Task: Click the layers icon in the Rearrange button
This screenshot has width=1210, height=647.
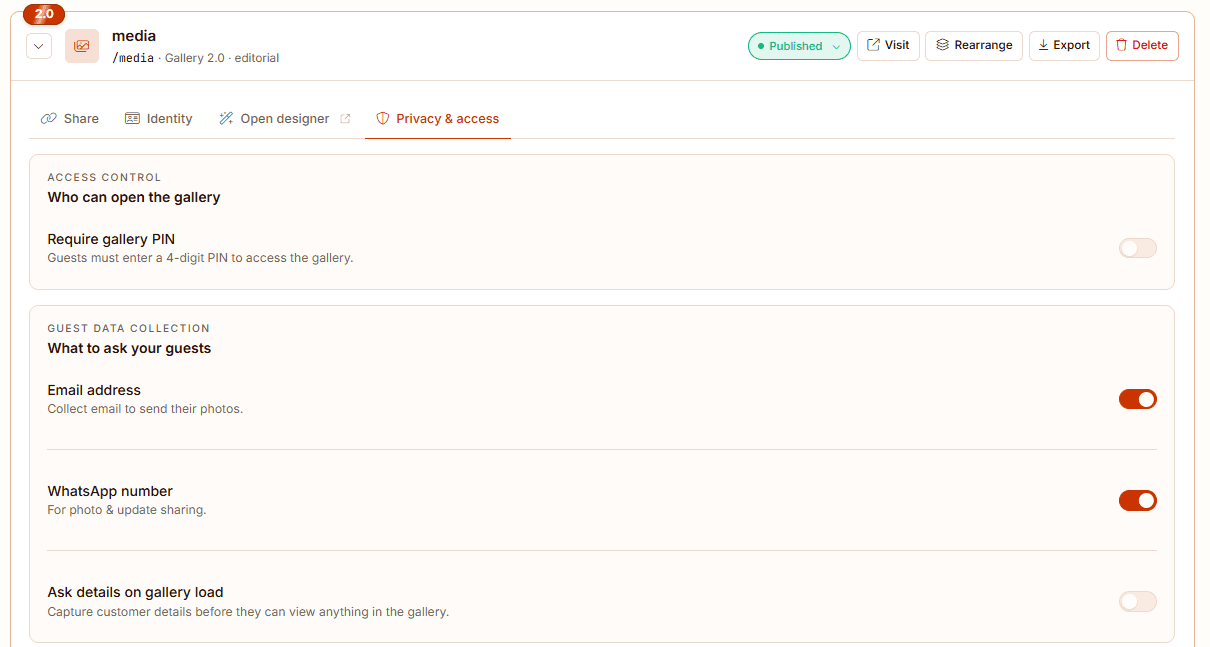Action: pyautogui.click(x=942, y=45)
